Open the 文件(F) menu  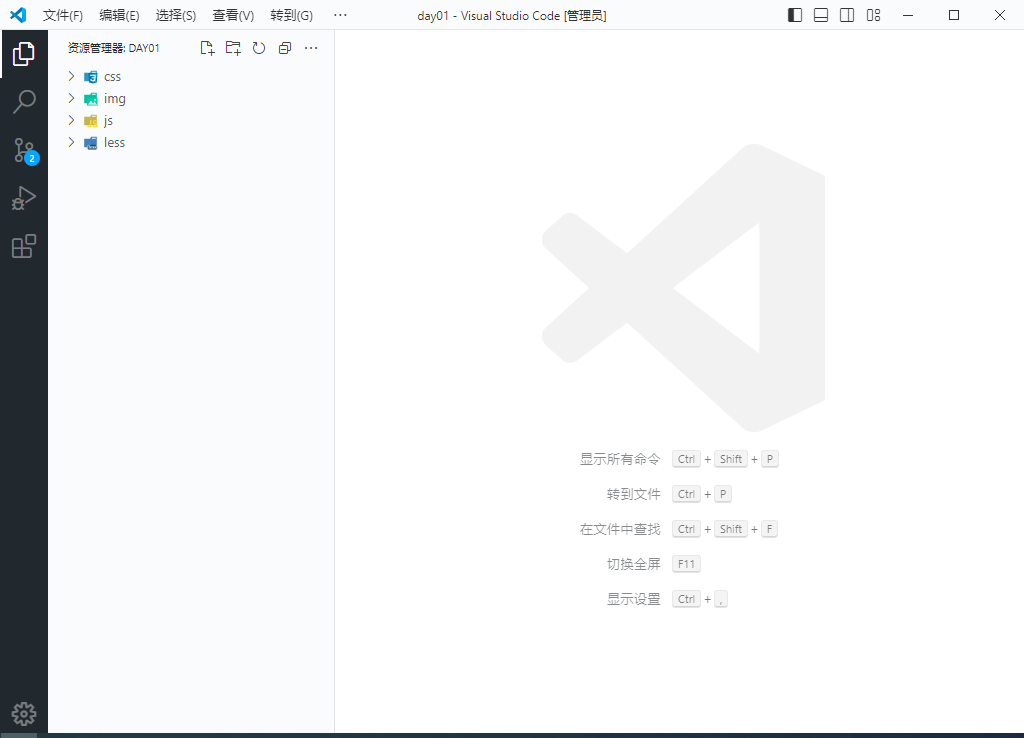[x=63, y=15]
